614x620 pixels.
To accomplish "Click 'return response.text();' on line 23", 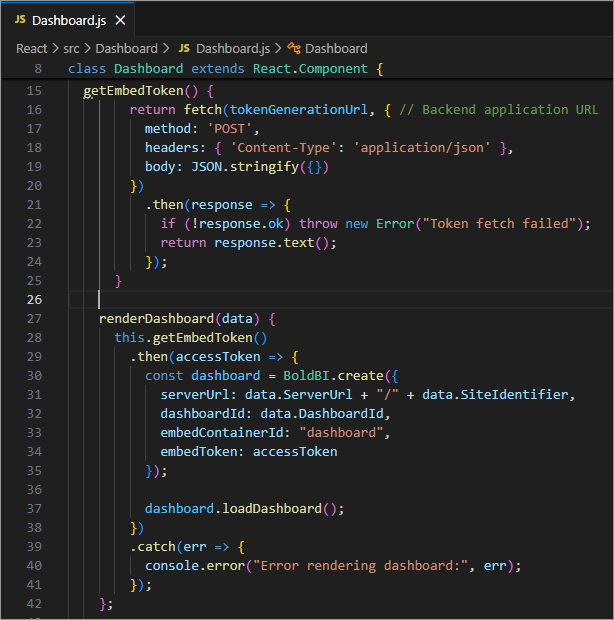I will 248,243.
